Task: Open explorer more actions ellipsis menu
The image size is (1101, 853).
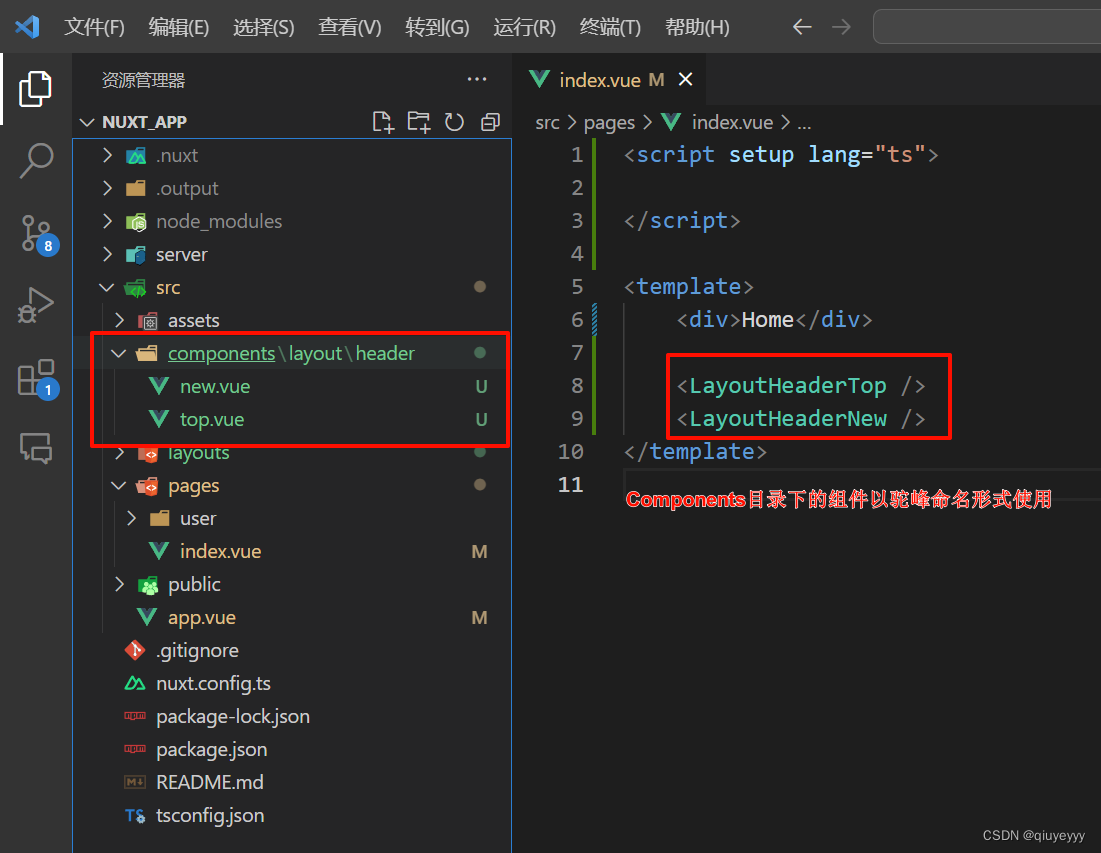Action: [477, 79]
